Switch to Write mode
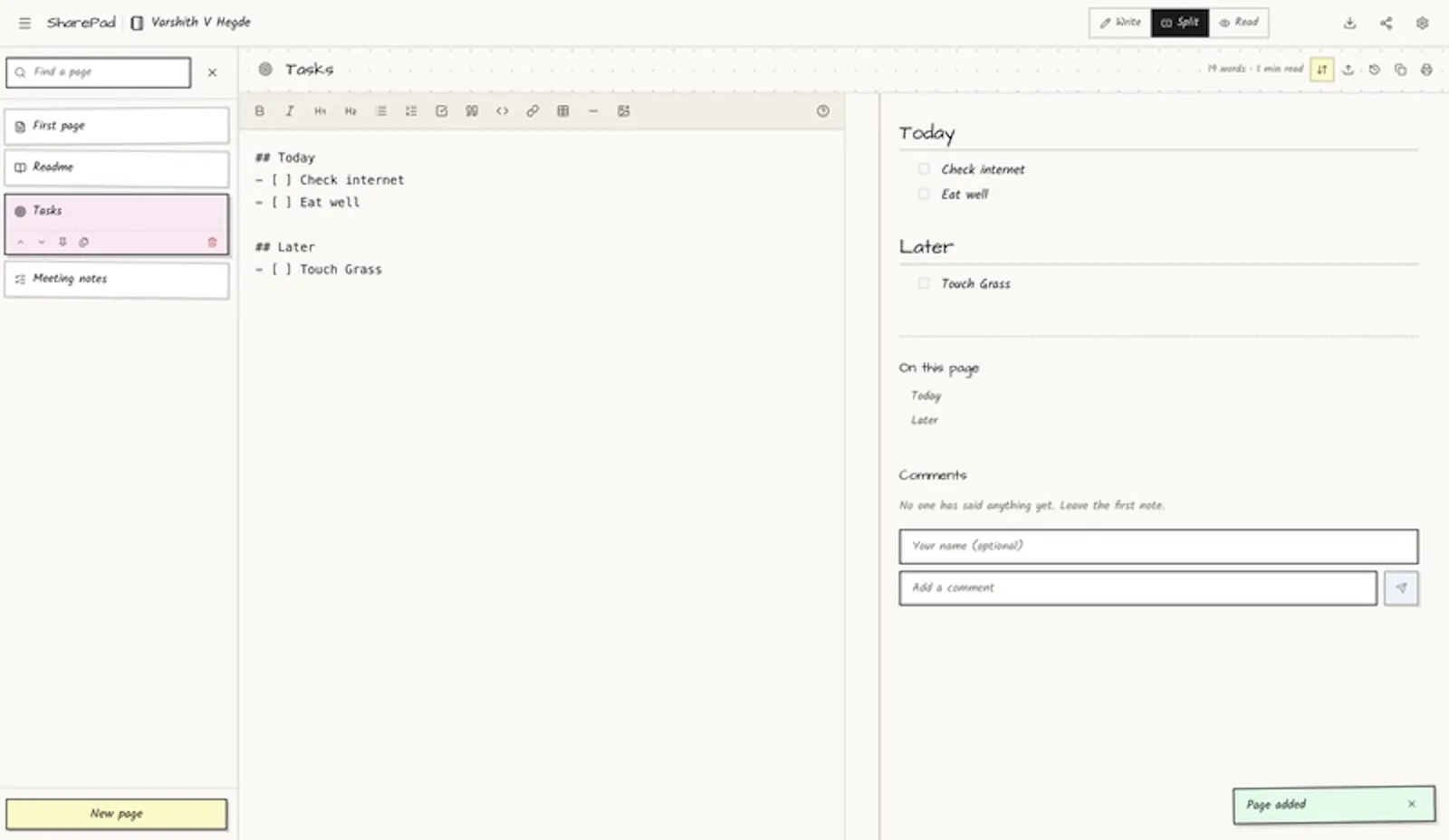The image size is (1449, 840). (1120, 23)
